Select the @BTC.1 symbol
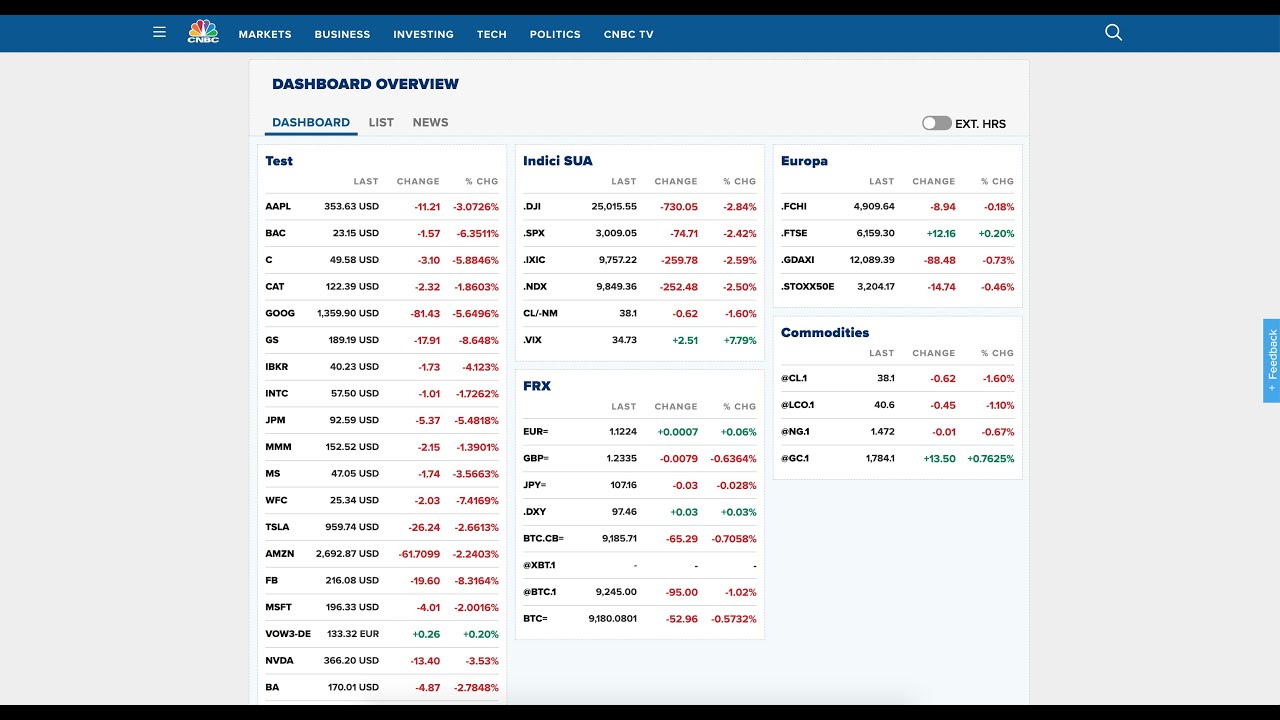The image size is (1280, 720). coord(540,592)
